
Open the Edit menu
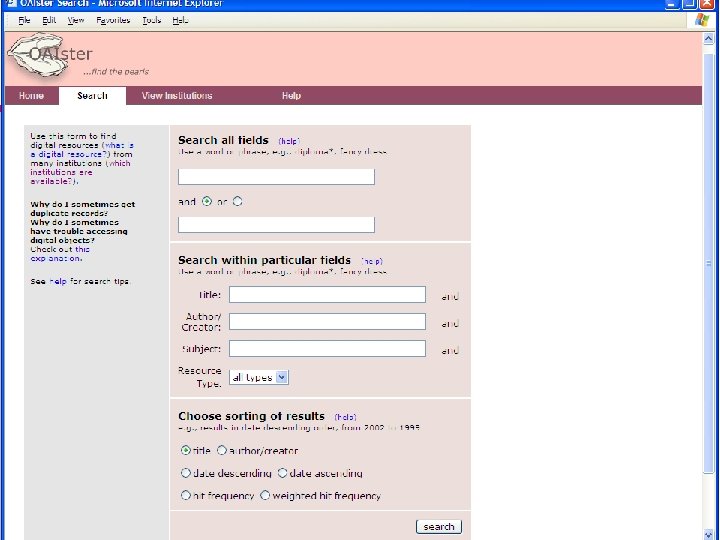point(49,20)
